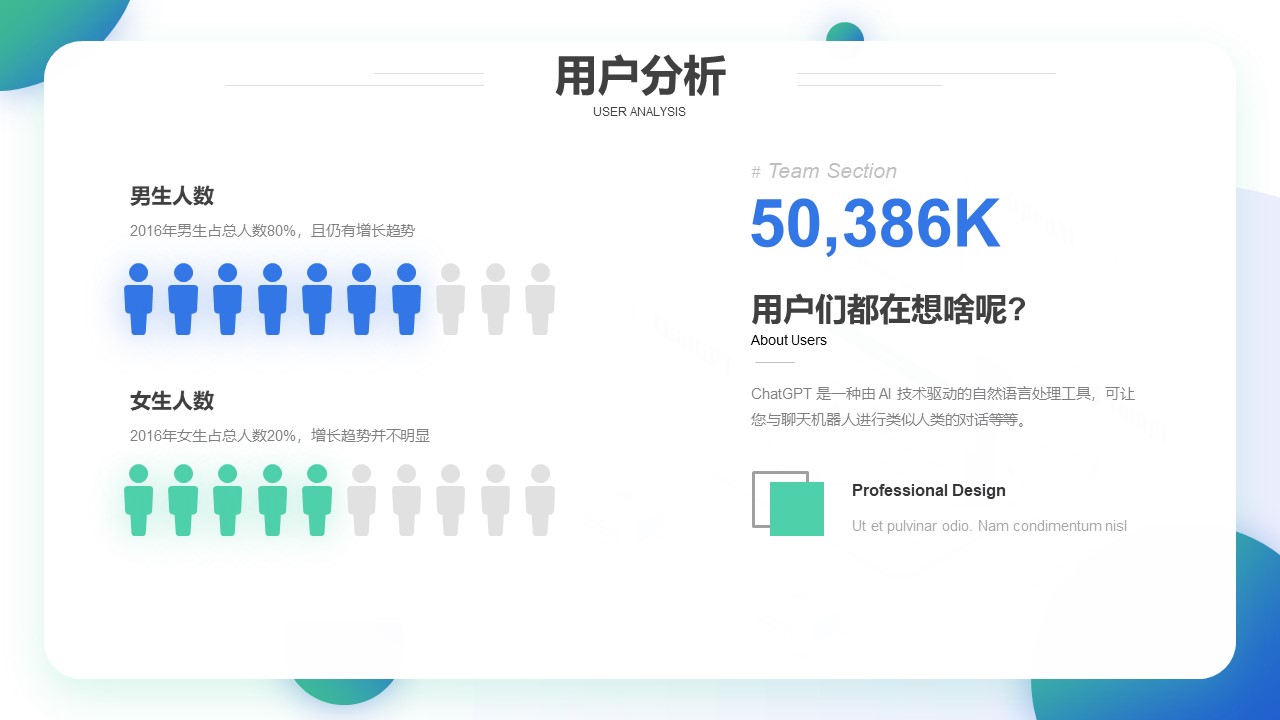Click the ChatGPT description paragraph

point(943,407)
